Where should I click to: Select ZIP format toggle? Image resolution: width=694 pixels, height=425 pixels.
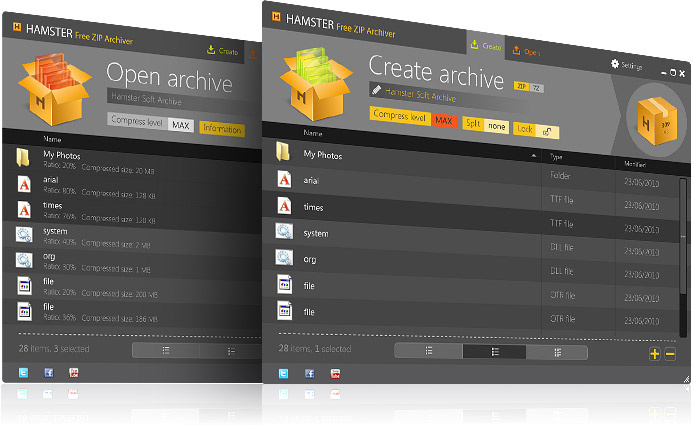tap(521, 86)
